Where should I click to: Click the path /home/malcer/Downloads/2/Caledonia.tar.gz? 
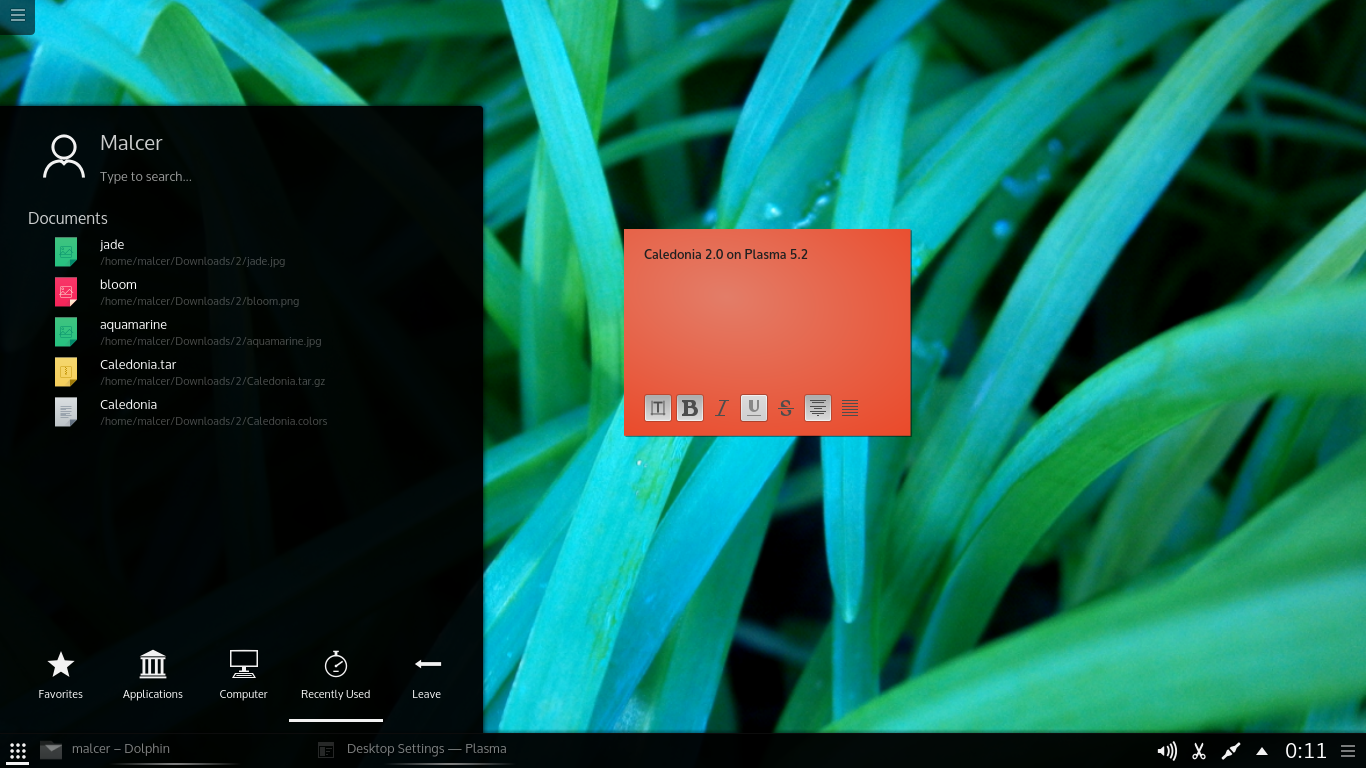213,381
